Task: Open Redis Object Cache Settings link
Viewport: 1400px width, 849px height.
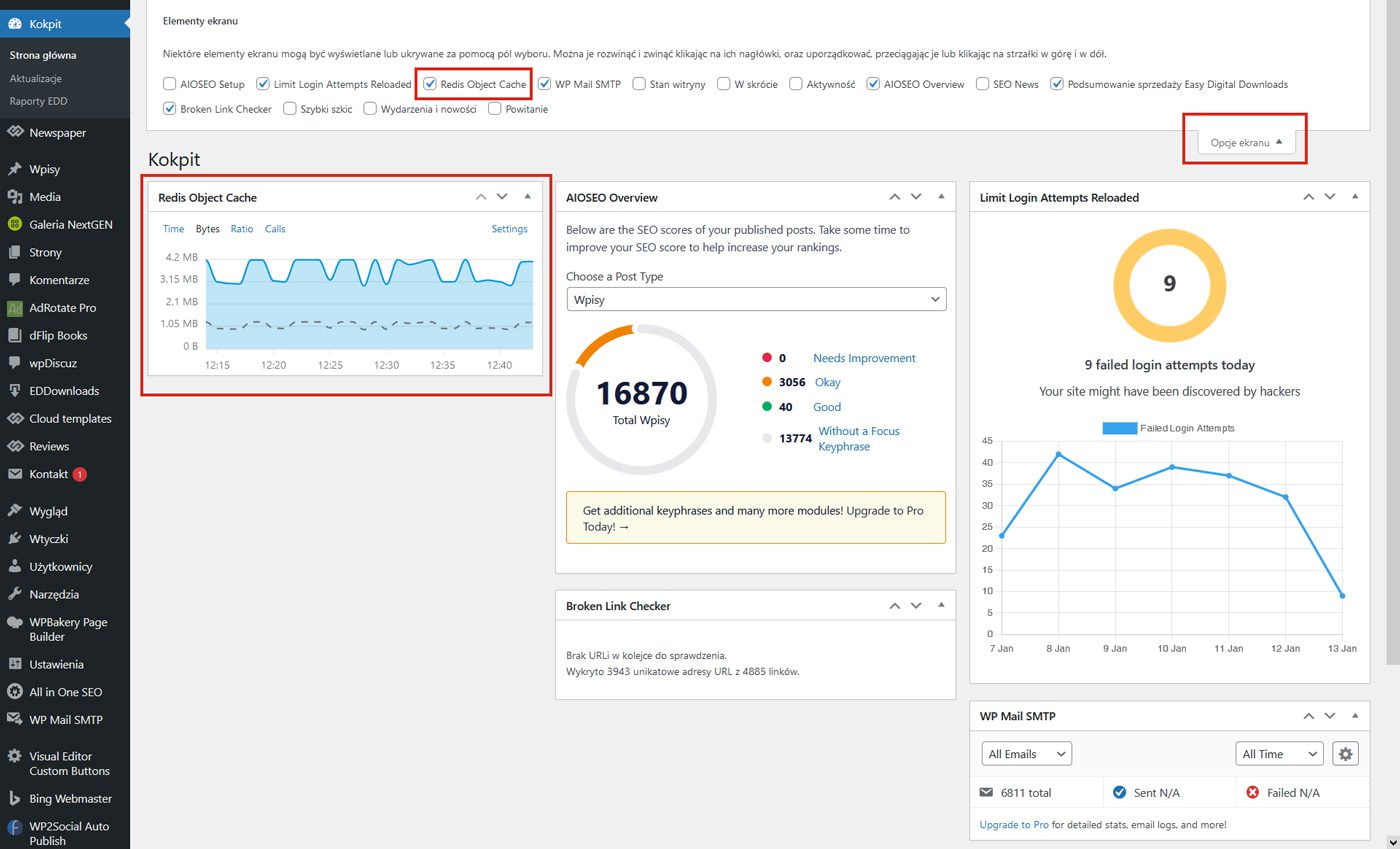Action: [509, 228]
